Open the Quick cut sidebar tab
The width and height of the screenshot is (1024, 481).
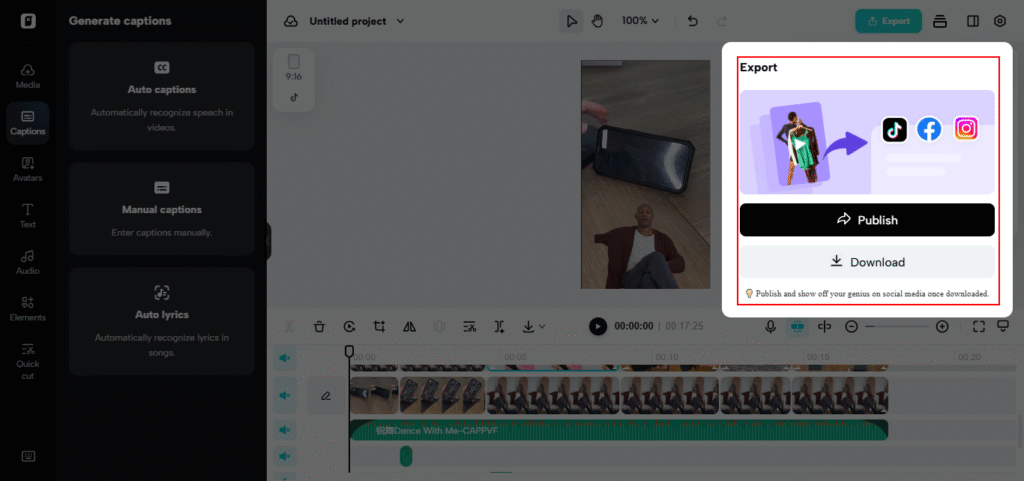[27, 361]
